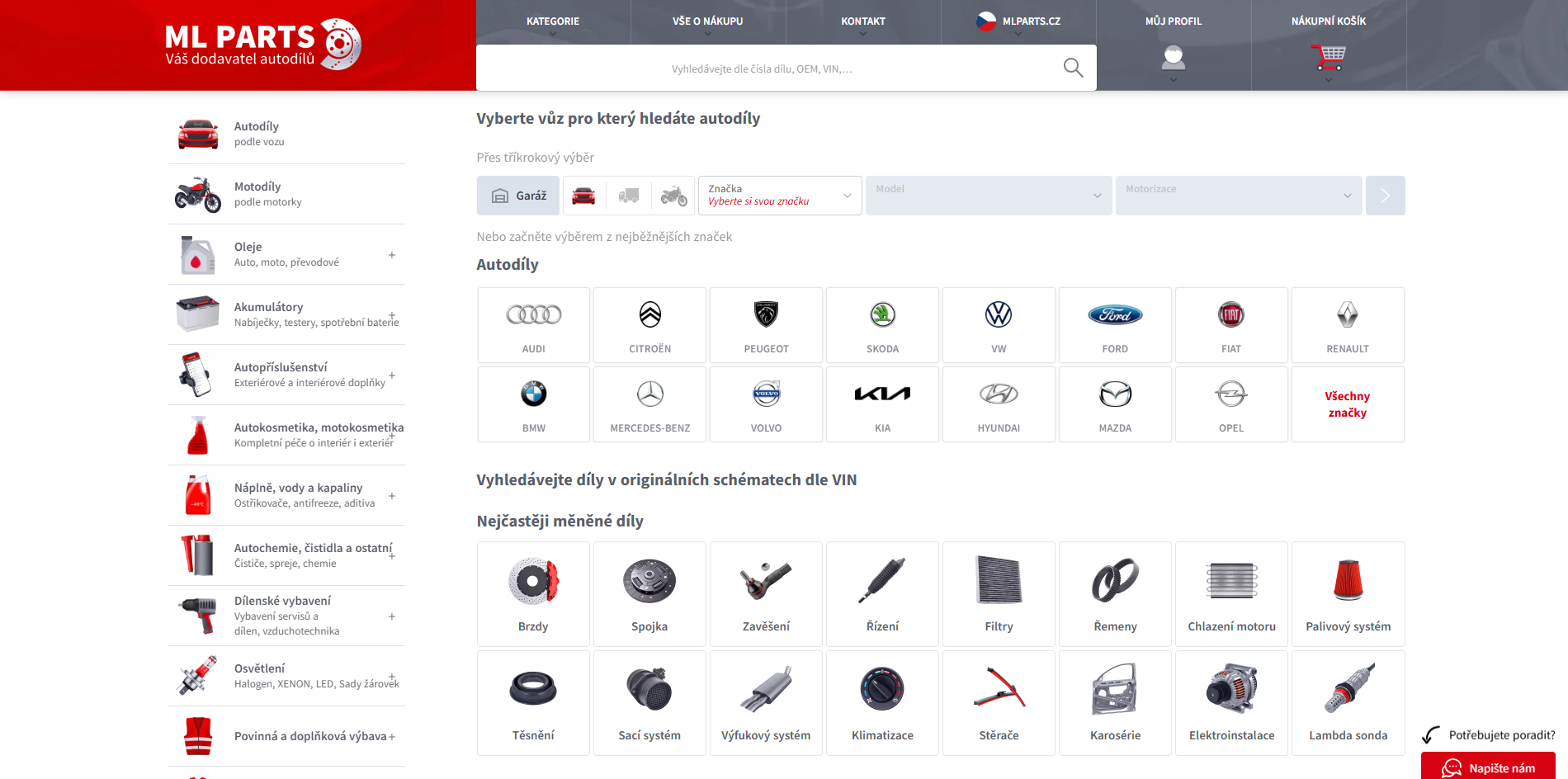Select the truck vehicle type icon

[x=629, y=196]
